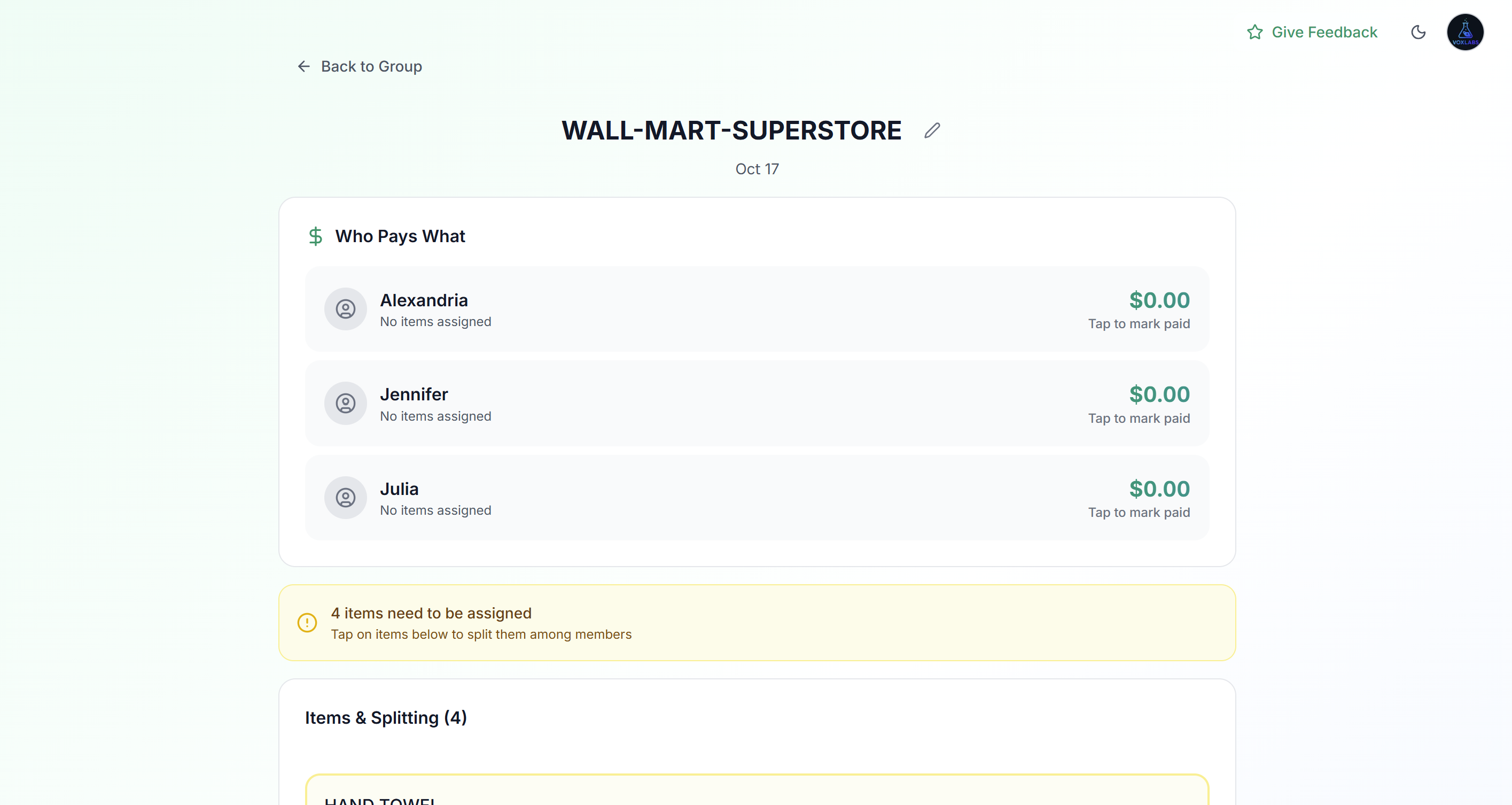The height and width of the screenshot is (805, 1512).
Task: Click the edit pencil next to WALL-MART-SUPERSTORE
Action: (x=932, y=130)
